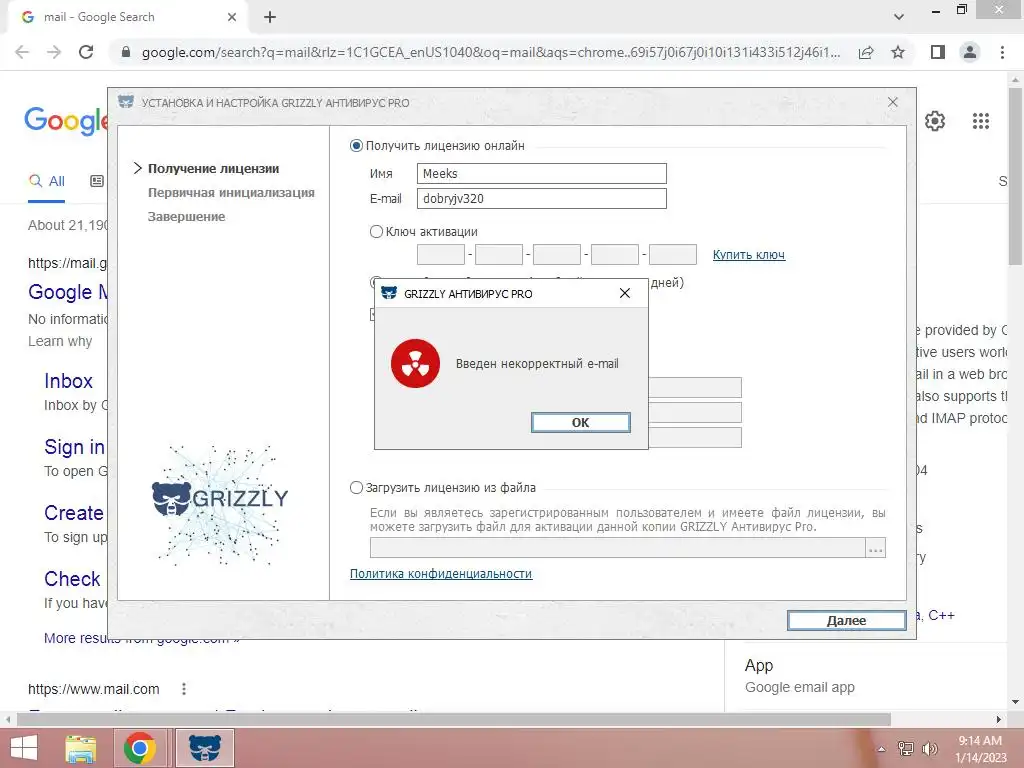Close the Grizzly installer setup window
The image size is (1024, 768).
tap(893, 103)
